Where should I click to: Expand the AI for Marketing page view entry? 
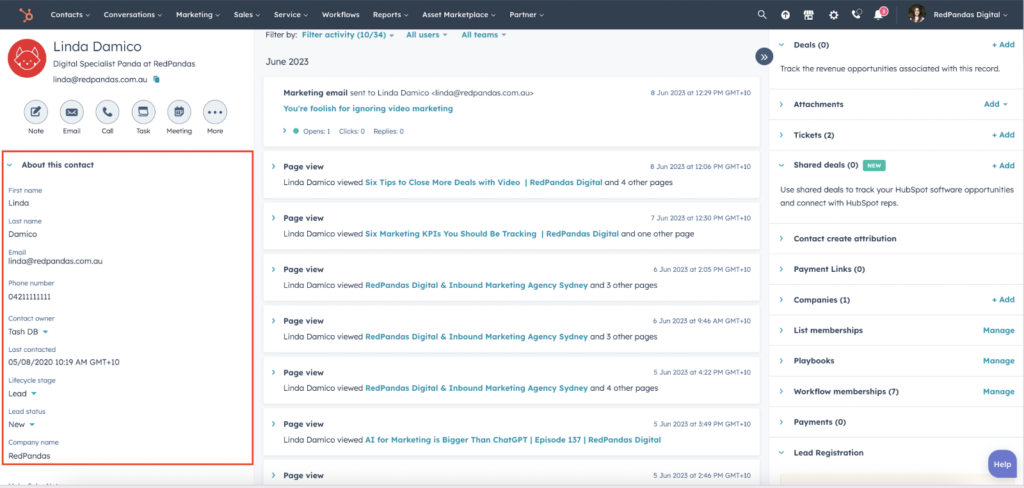coord(274,424)
